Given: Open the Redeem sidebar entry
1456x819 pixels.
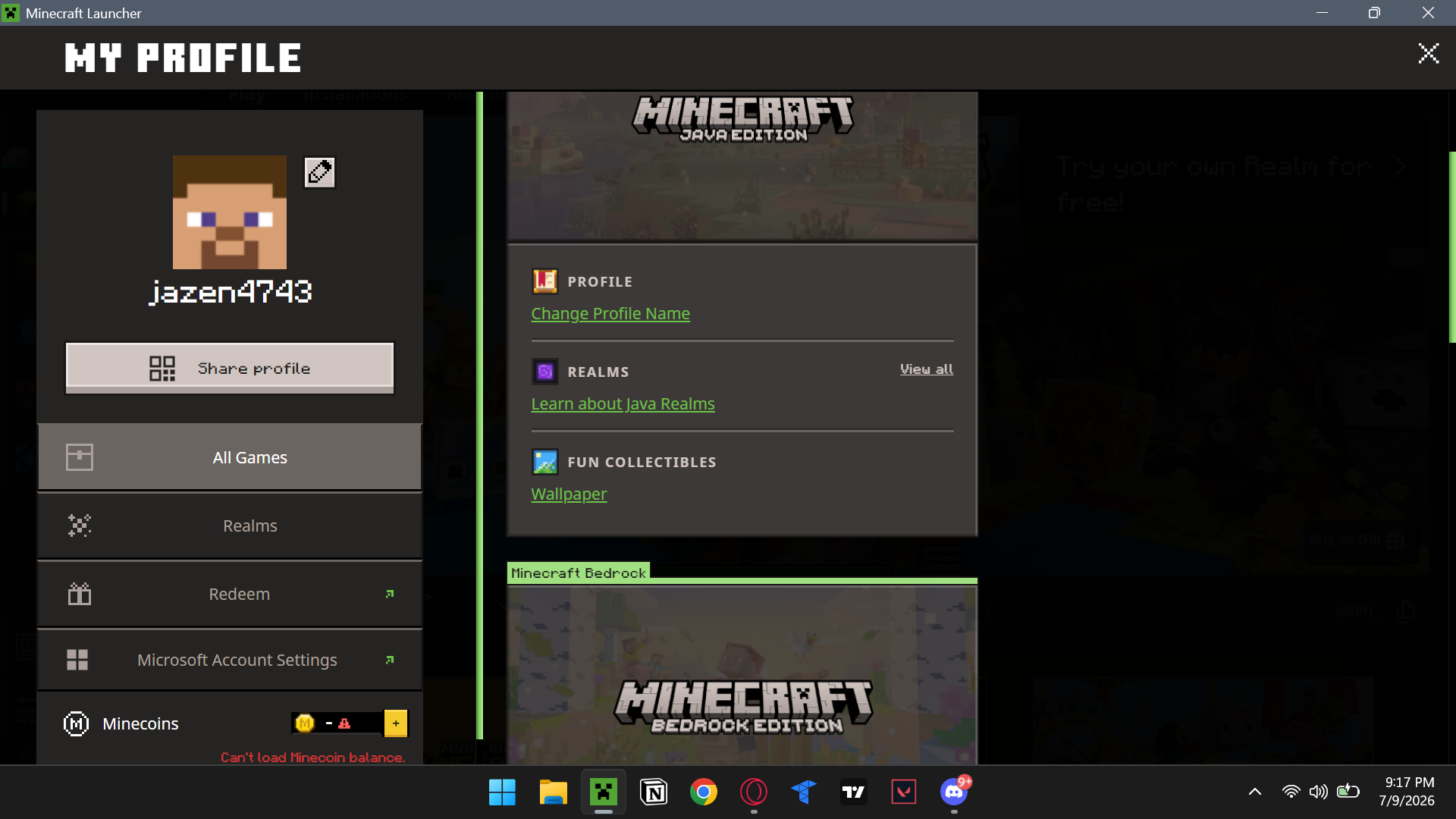Looking at the screenshot, I should (230, 594).
